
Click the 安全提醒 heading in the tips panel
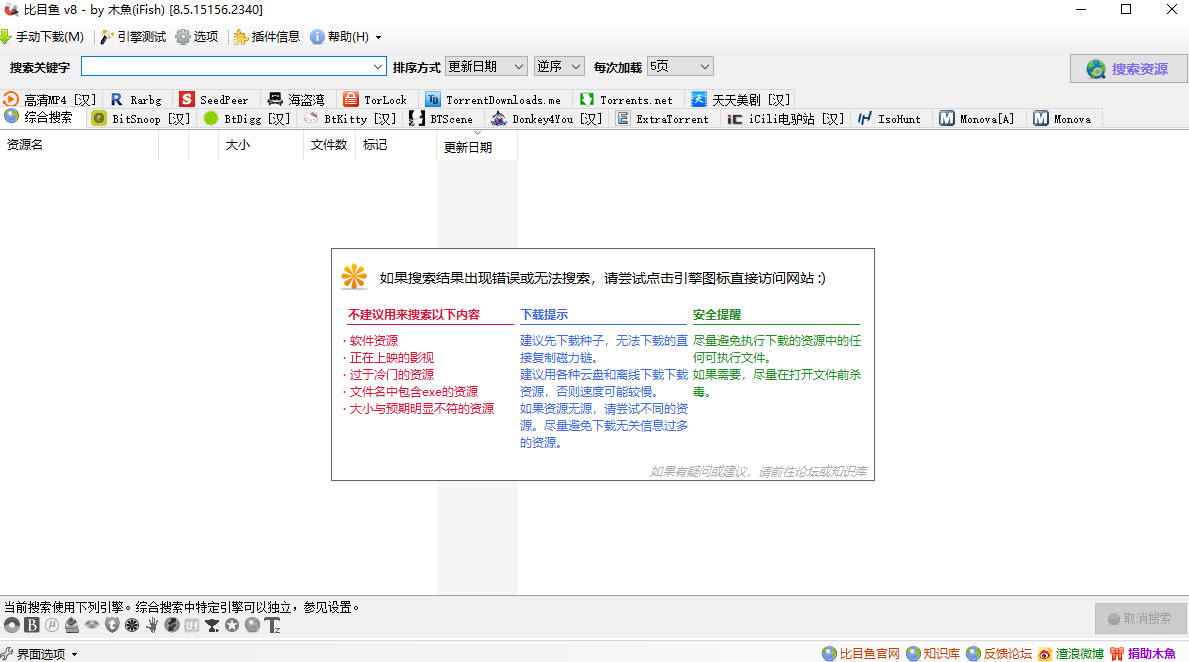point(717,315)
